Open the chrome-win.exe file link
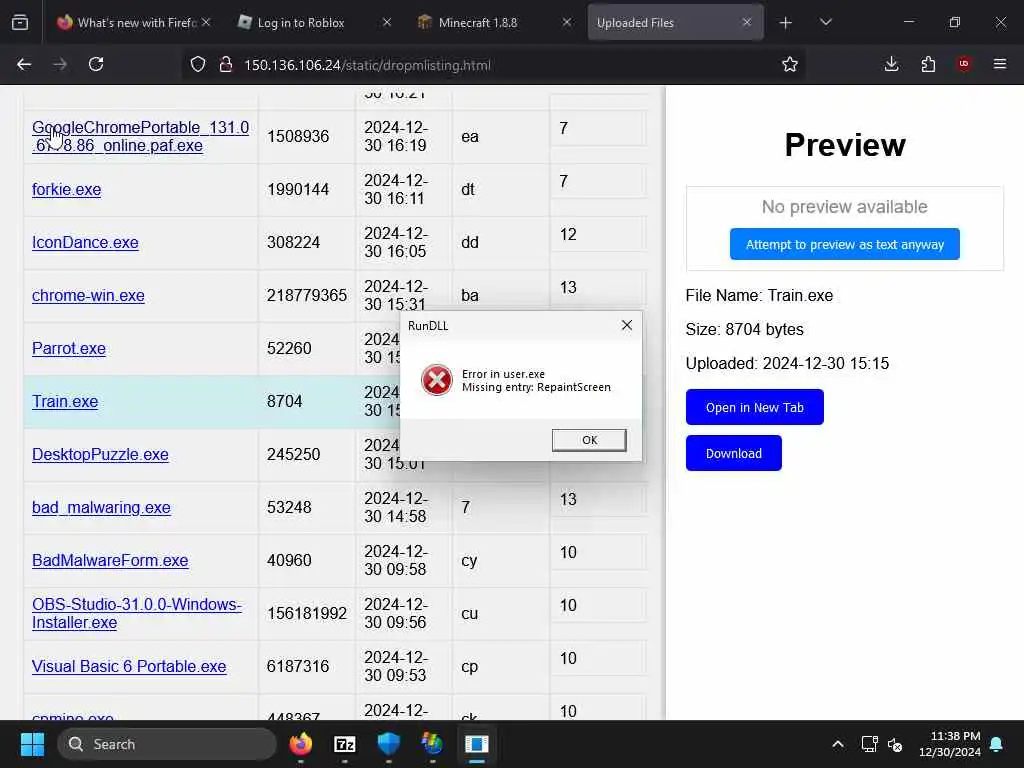1024x768 pixels. pyautogui.click(x=88, y=295)
